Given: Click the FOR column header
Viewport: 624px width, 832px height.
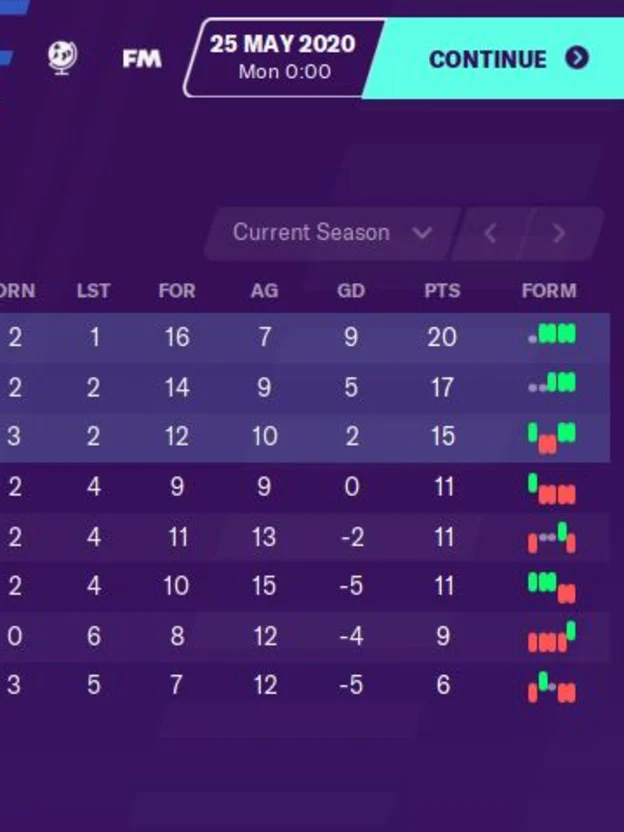Looking at the screenshot, I should (x=177, y=291).
